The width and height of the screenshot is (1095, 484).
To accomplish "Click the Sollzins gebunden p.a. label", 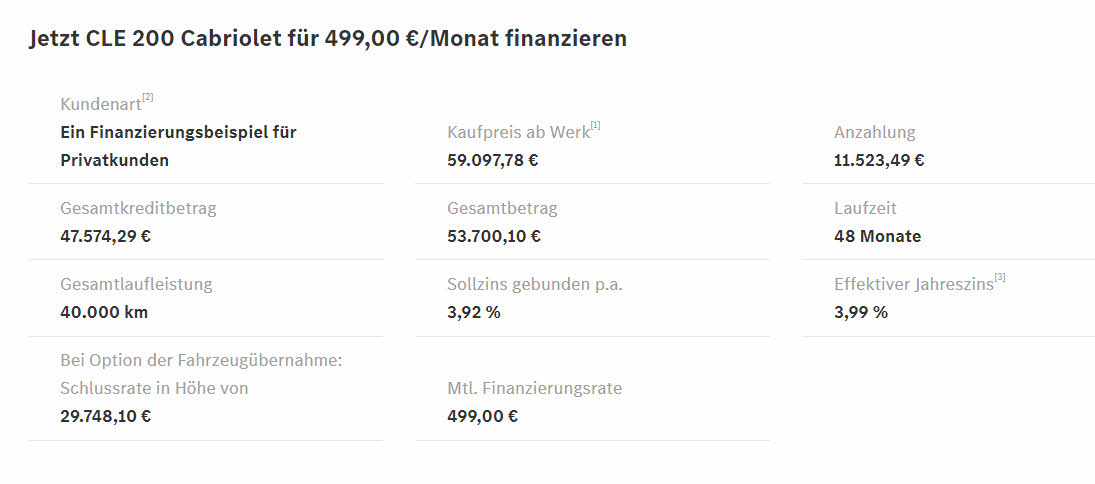I will pos(535,284).
